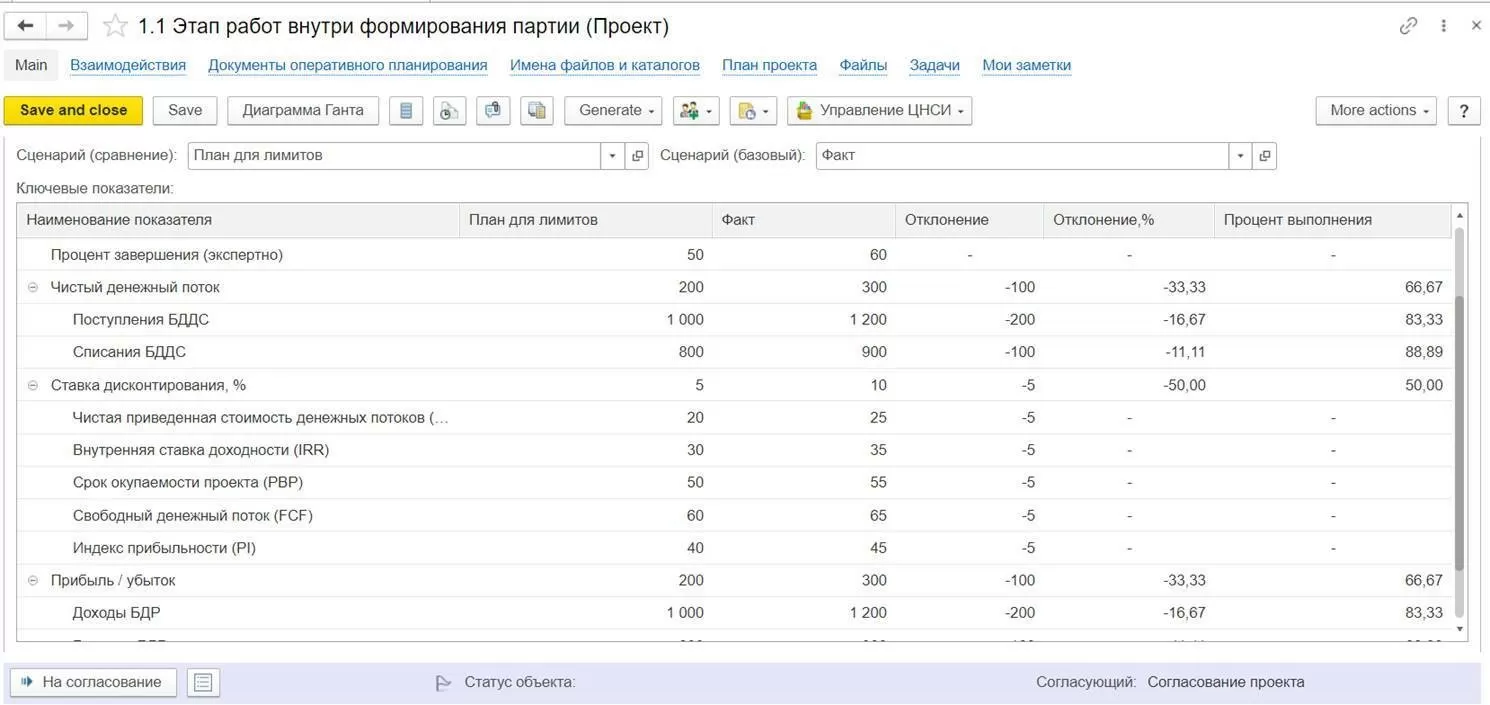Go back using the left arrow

pyautogui.click(x=26, y=26)
